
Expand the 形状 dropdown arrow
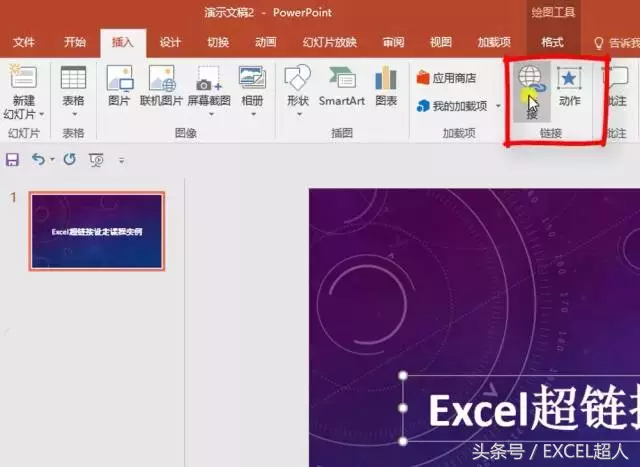pos(300,115)
